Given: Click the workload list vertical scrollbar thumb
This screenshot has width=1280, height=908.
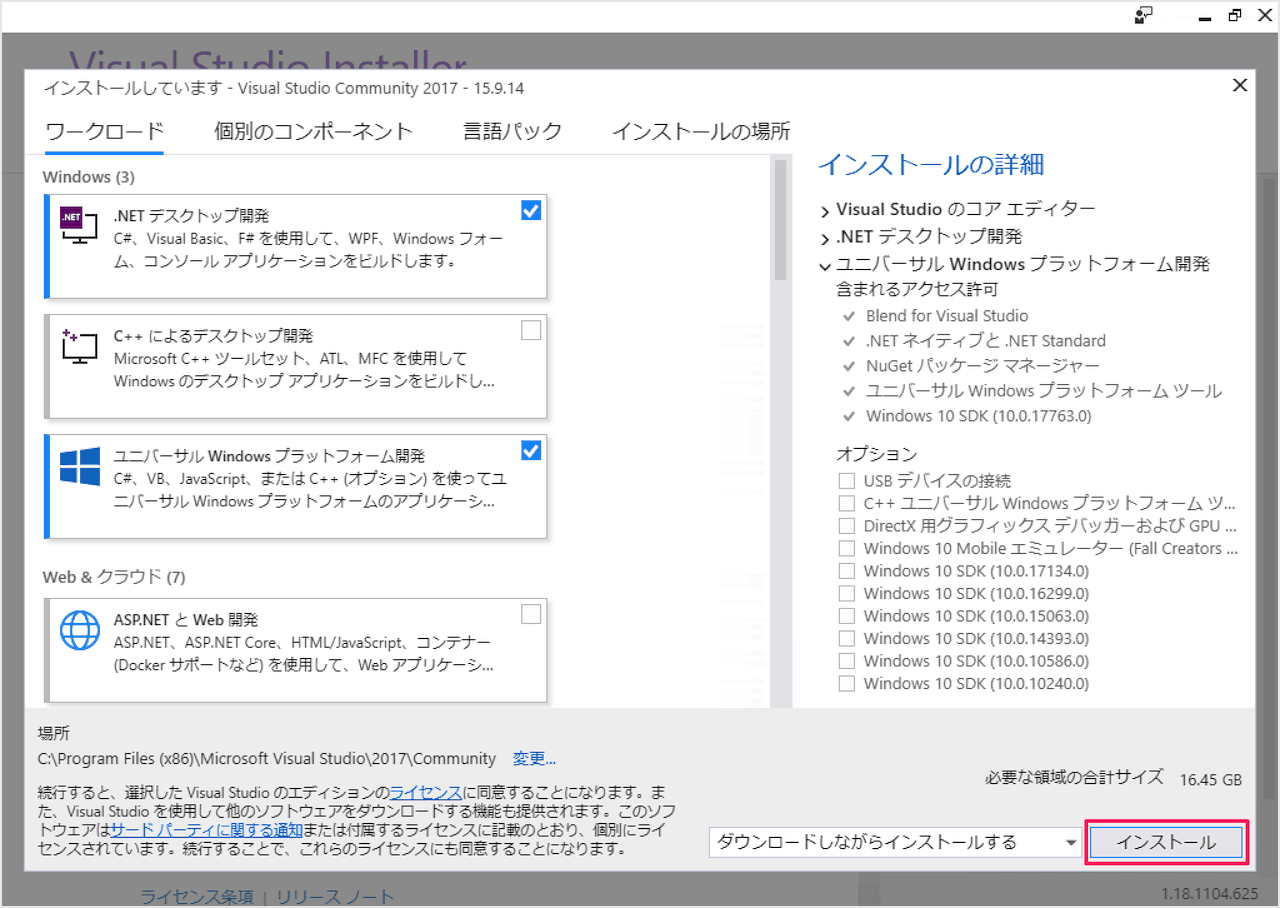Looking at the screenshot, I should click(780, 219).
